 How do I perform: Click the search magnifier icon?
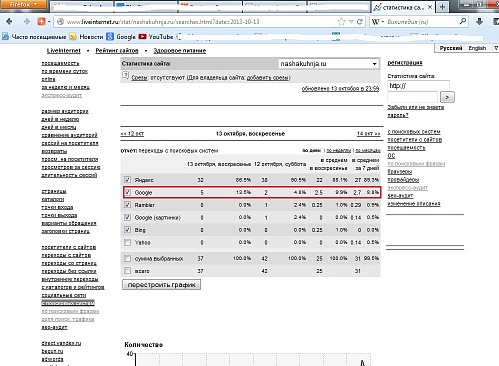pos(463,22)
